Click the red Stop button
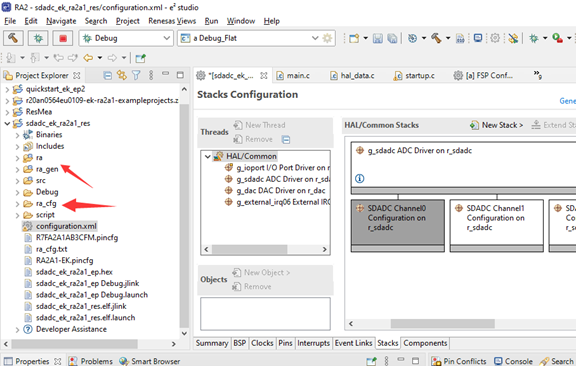The image size is (576, 366). pos(63,38)
